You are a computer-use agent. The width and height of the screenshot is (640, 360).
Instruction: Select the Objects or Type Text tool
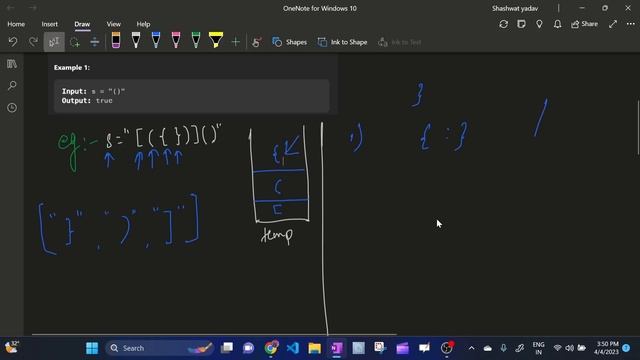click(54, 42)
